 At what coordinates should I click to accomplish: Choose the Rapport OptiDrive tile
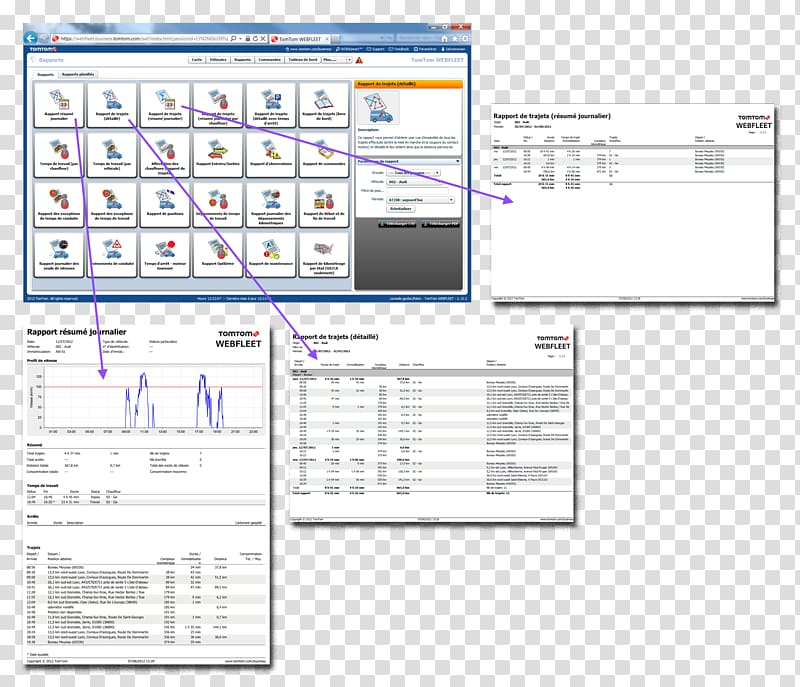point(218,255)
